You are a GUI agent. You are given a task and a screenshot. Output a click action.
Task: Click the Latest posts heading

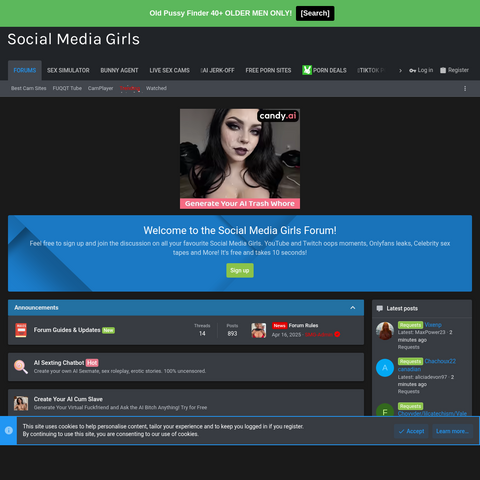402,309
